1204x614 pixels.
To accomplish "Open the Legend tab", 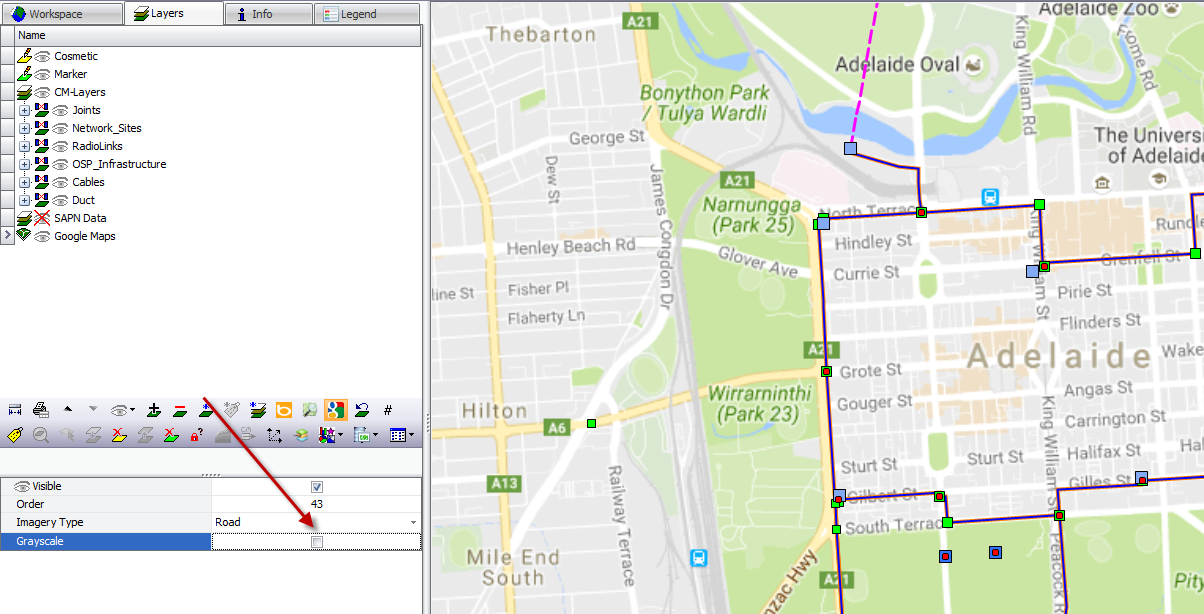I will pos(367,14).
